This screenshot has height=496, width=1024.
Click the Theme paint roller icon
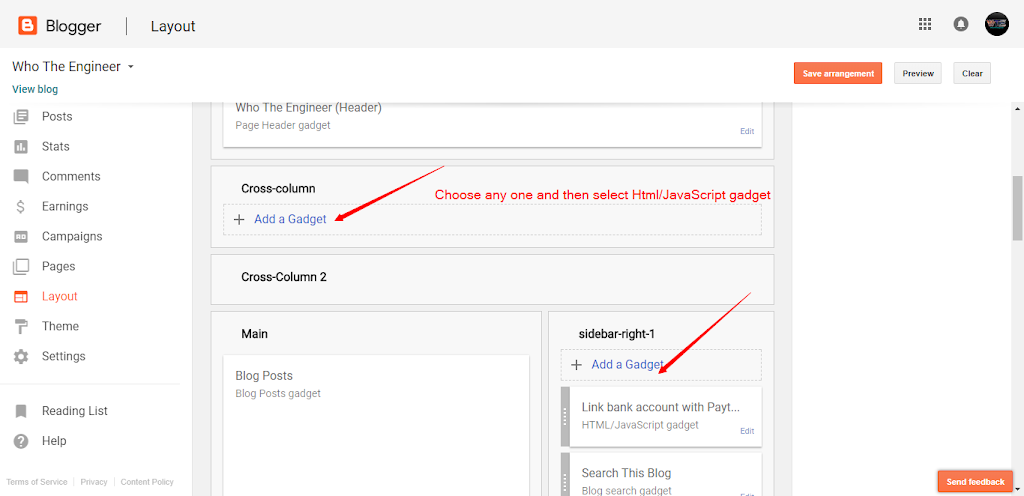[21, 327]
